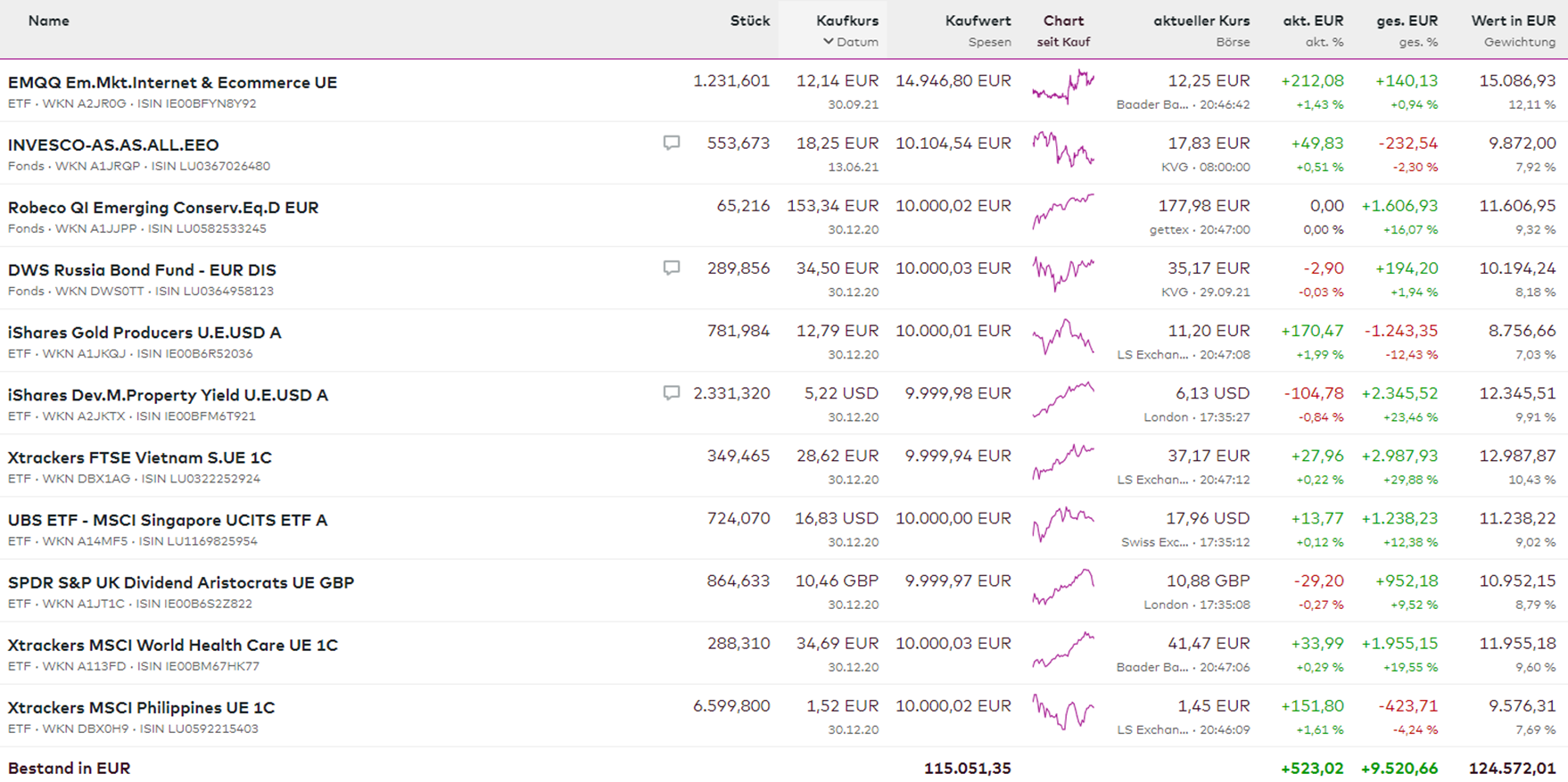Open the Xtrackers FTSE Vietnam mini chart

pyautogui.click(x=1063, y=462)
